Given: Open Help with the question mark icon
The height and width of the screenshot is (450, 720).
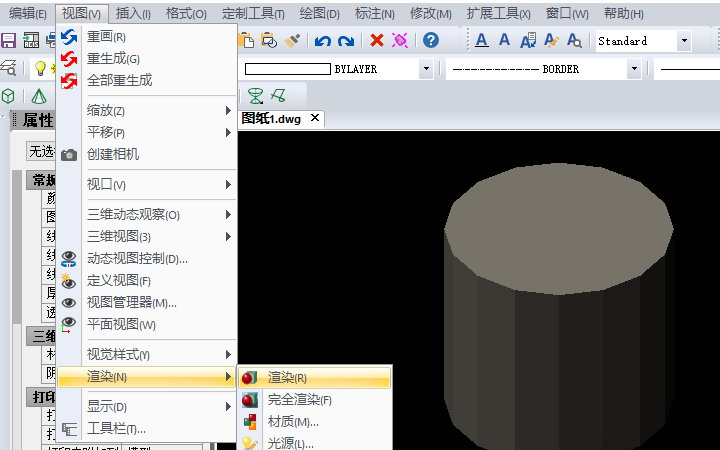Looking at the screenshot, I should tap(431, 40).
